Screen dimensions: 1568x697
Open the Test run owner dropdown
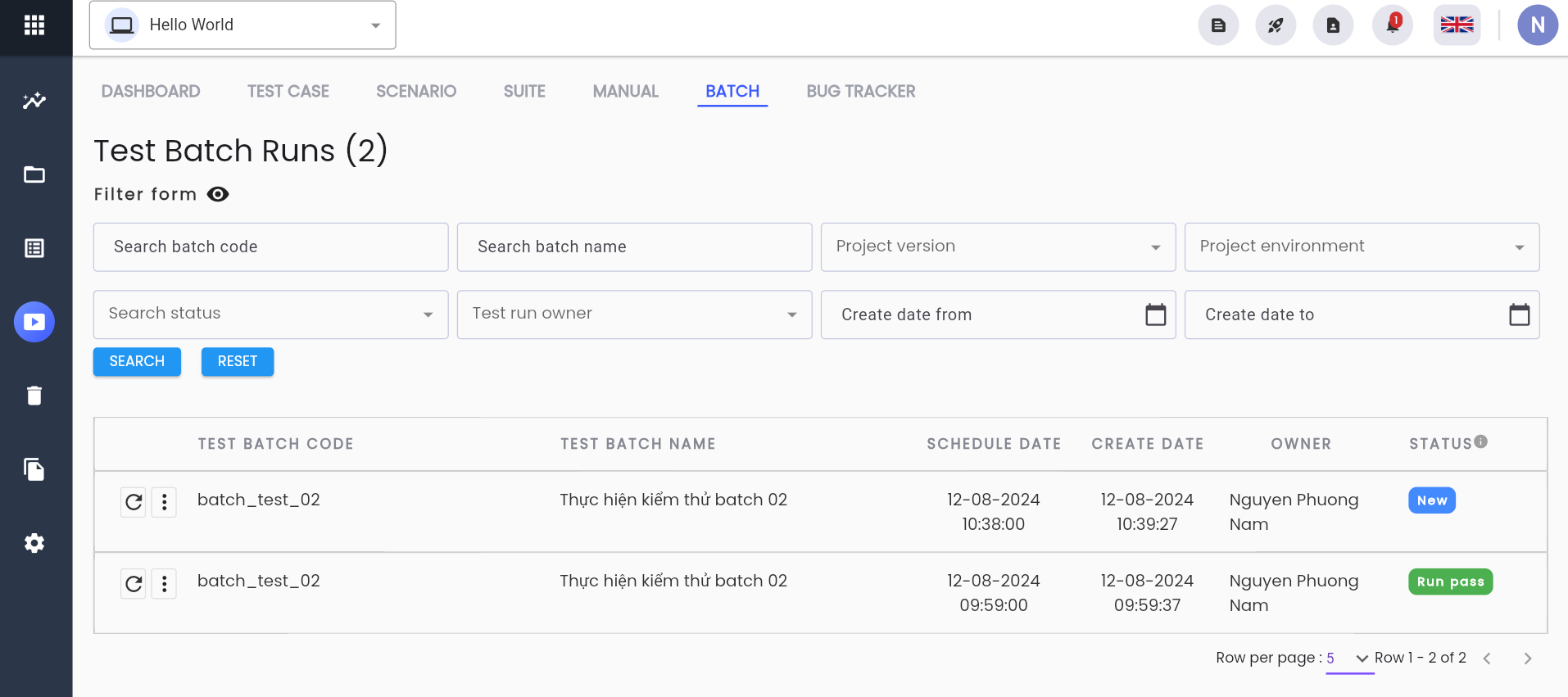[x=634, y=315]
